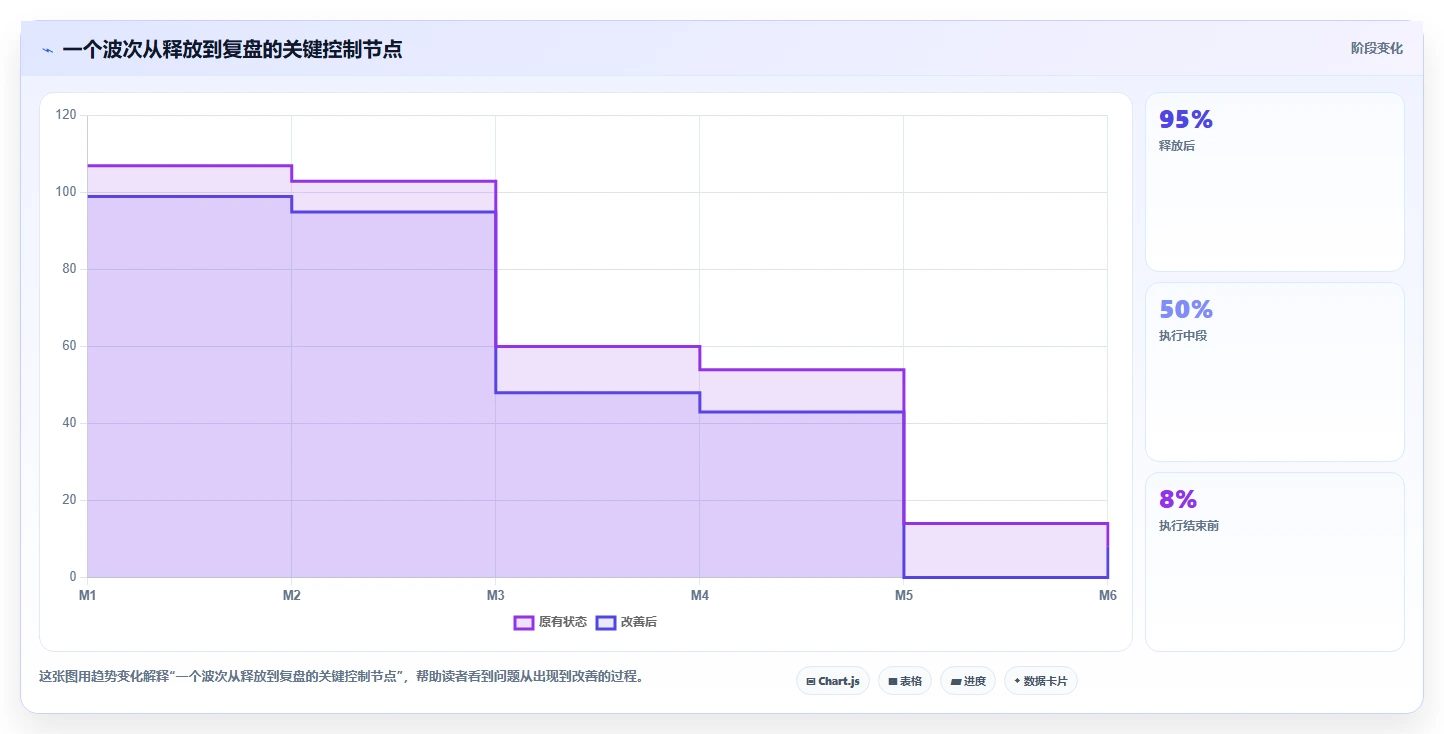Click the 阶段变化 label in header
Screen dimensions: 1444x734
1377,48
